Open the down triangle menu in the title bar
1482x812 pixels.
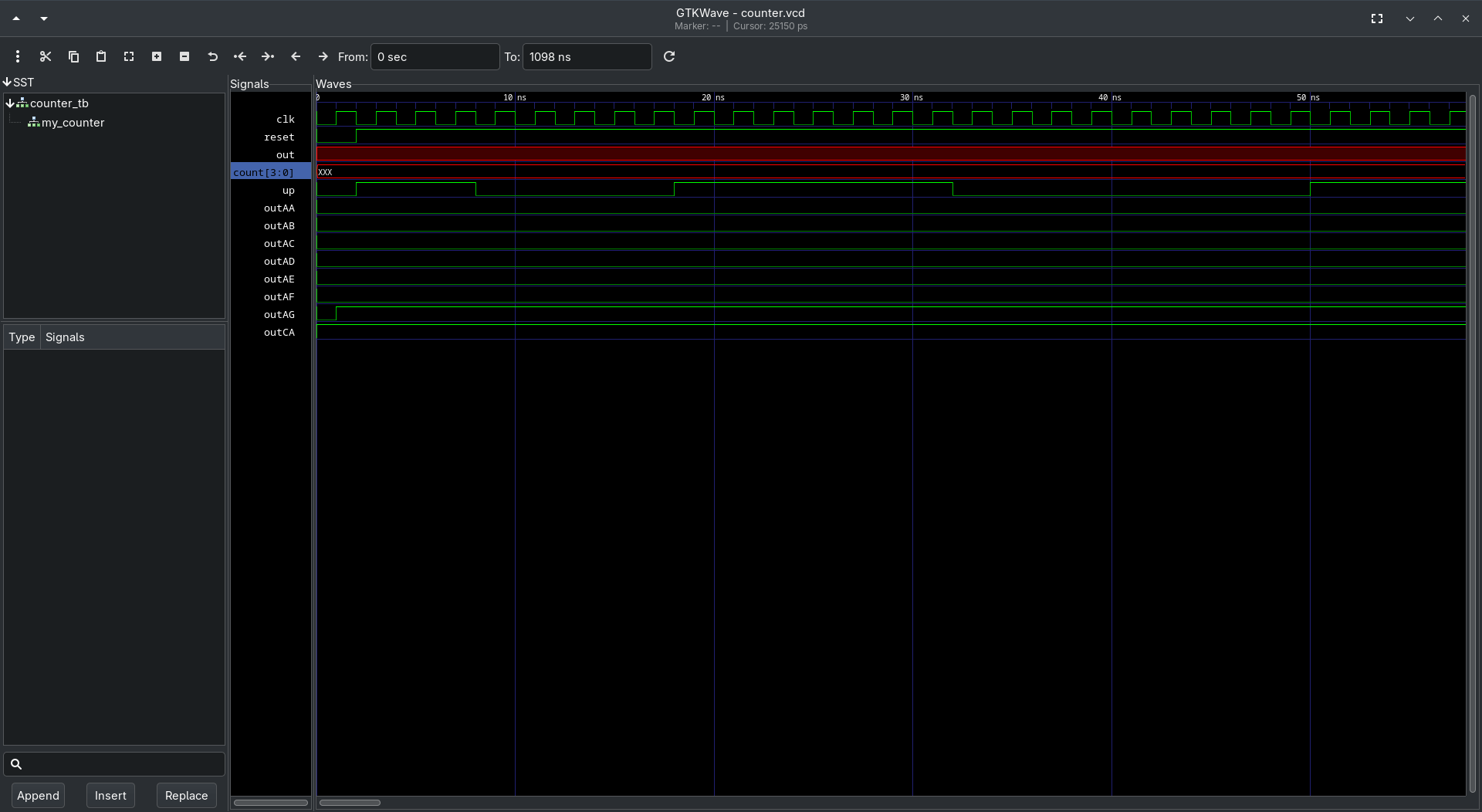pos(44,19)
